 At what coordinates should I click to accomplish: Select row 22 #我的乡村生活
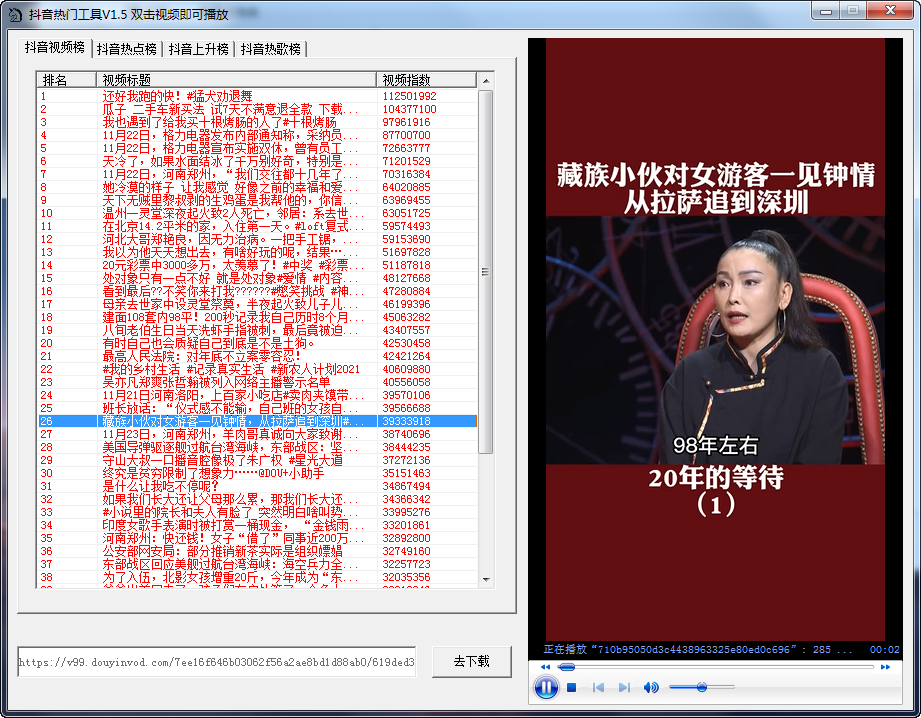point(257,369)
